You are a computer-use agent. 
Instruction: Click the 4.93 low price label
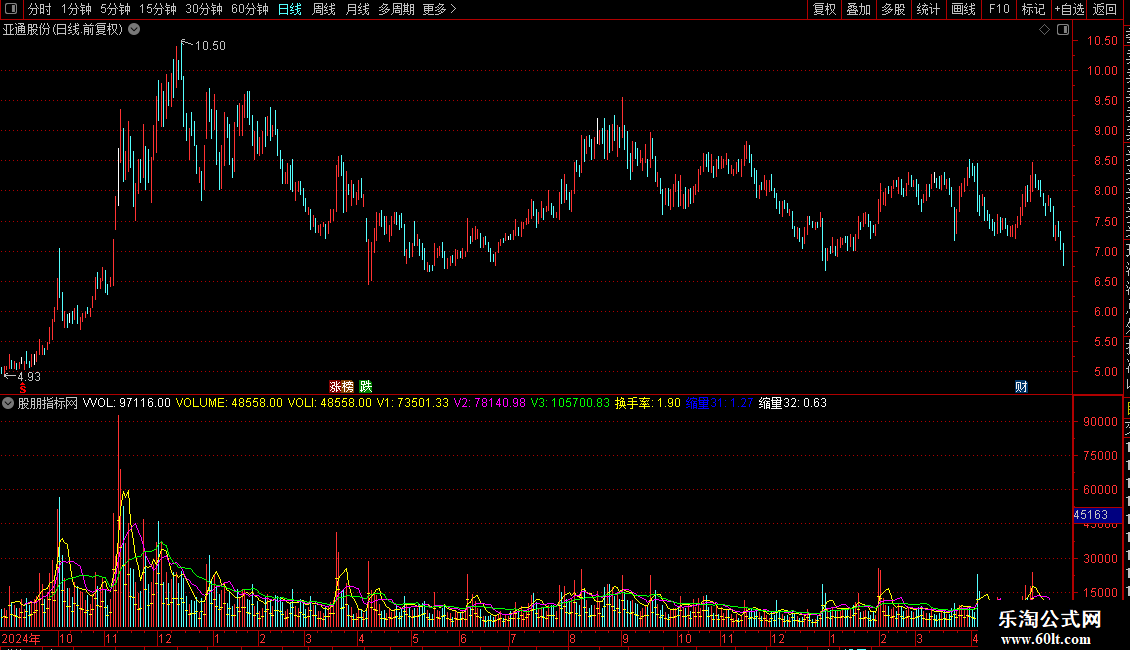click(29, 376)
